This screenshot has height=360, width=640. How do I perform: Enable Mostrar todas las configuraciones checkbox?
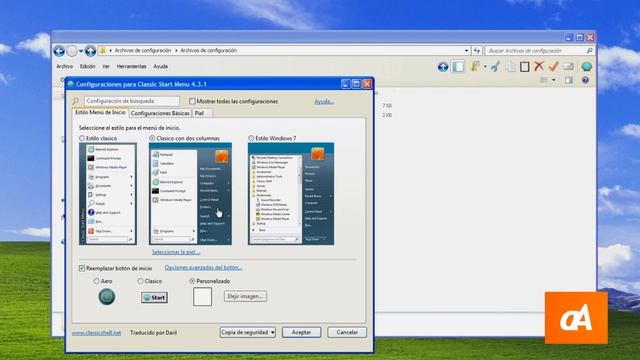[192, 101]
